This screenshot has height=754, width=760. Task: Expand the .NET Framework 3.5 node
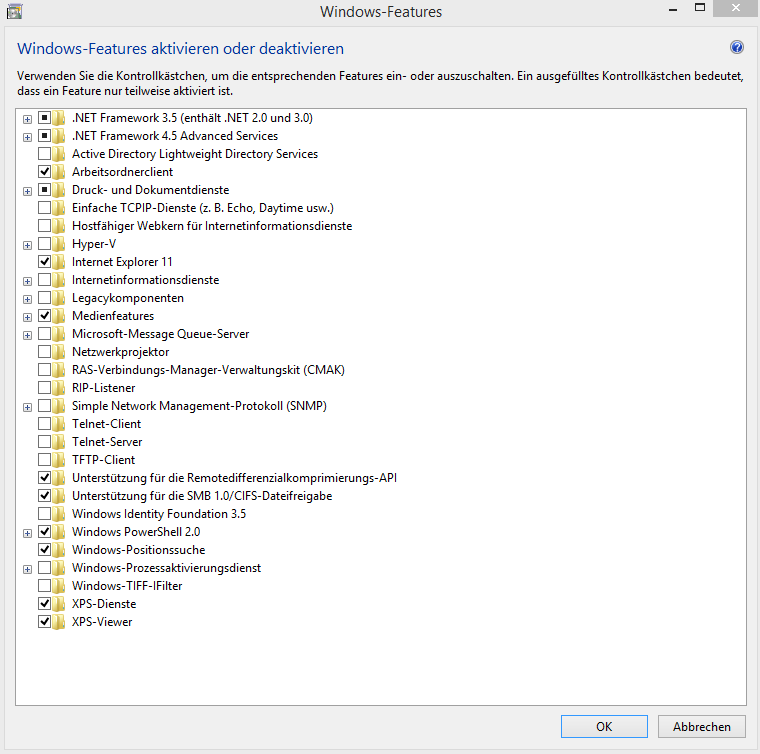[28, 119]
